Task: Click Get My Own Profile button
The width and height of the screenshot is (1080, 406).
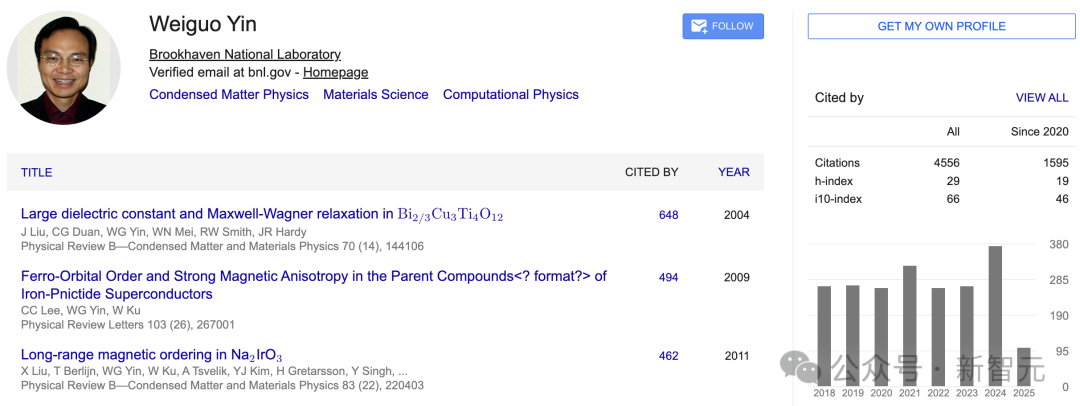Action: click(x=941, y=26)
